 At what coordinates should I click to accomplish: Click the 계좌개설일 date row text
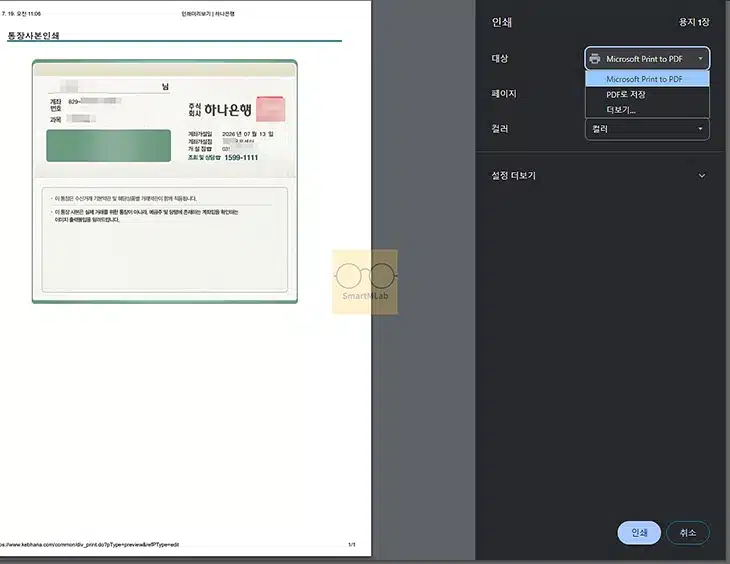pyautogui.click(x=230, y=134)
